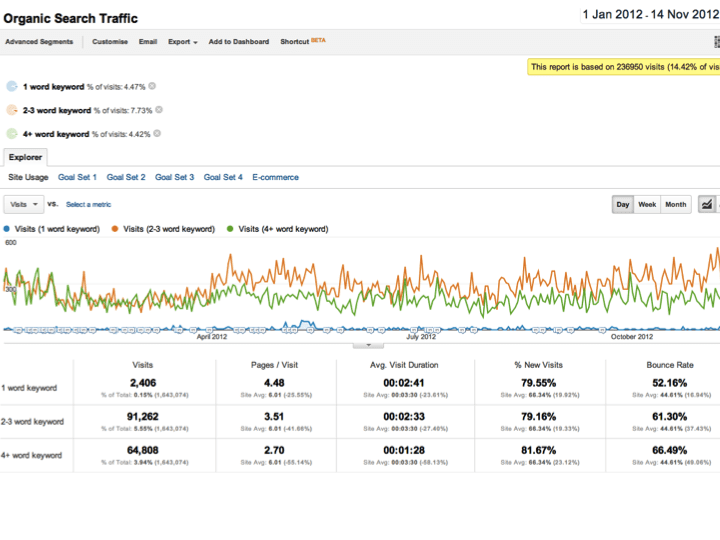Click the grid icon in the toolbar
The width and height of the screenshot is (720, 540).
click(716, 42)
